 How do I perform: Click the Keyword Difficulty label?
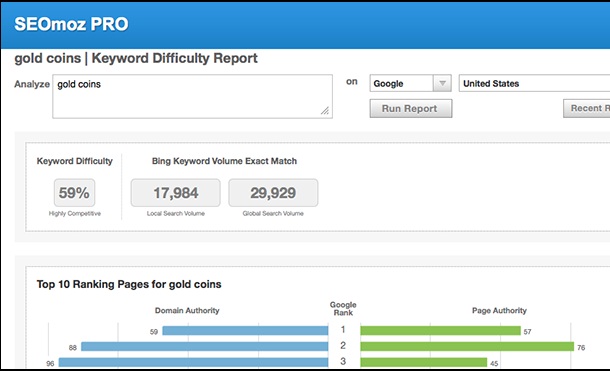74,161
